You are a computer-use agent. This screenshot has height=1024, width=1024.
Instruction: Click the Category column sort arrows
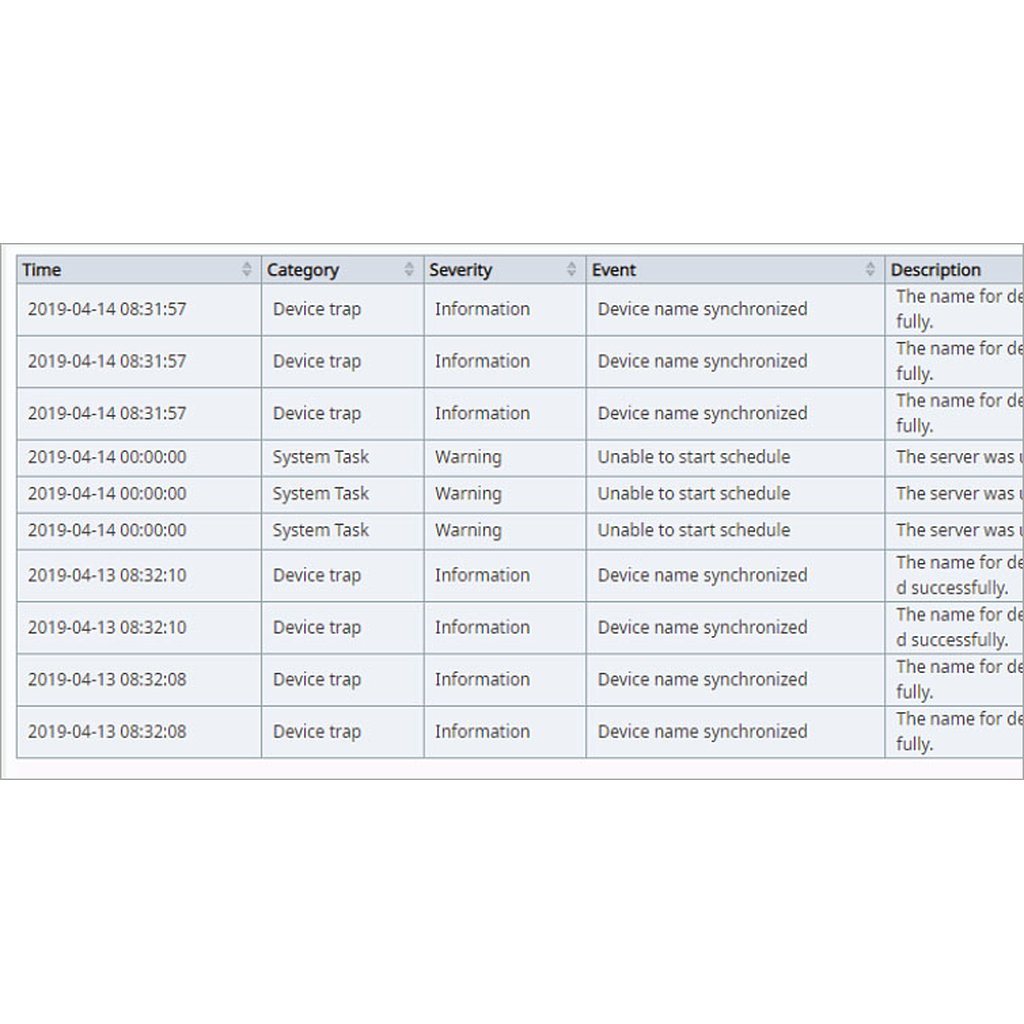coord(410,269)
